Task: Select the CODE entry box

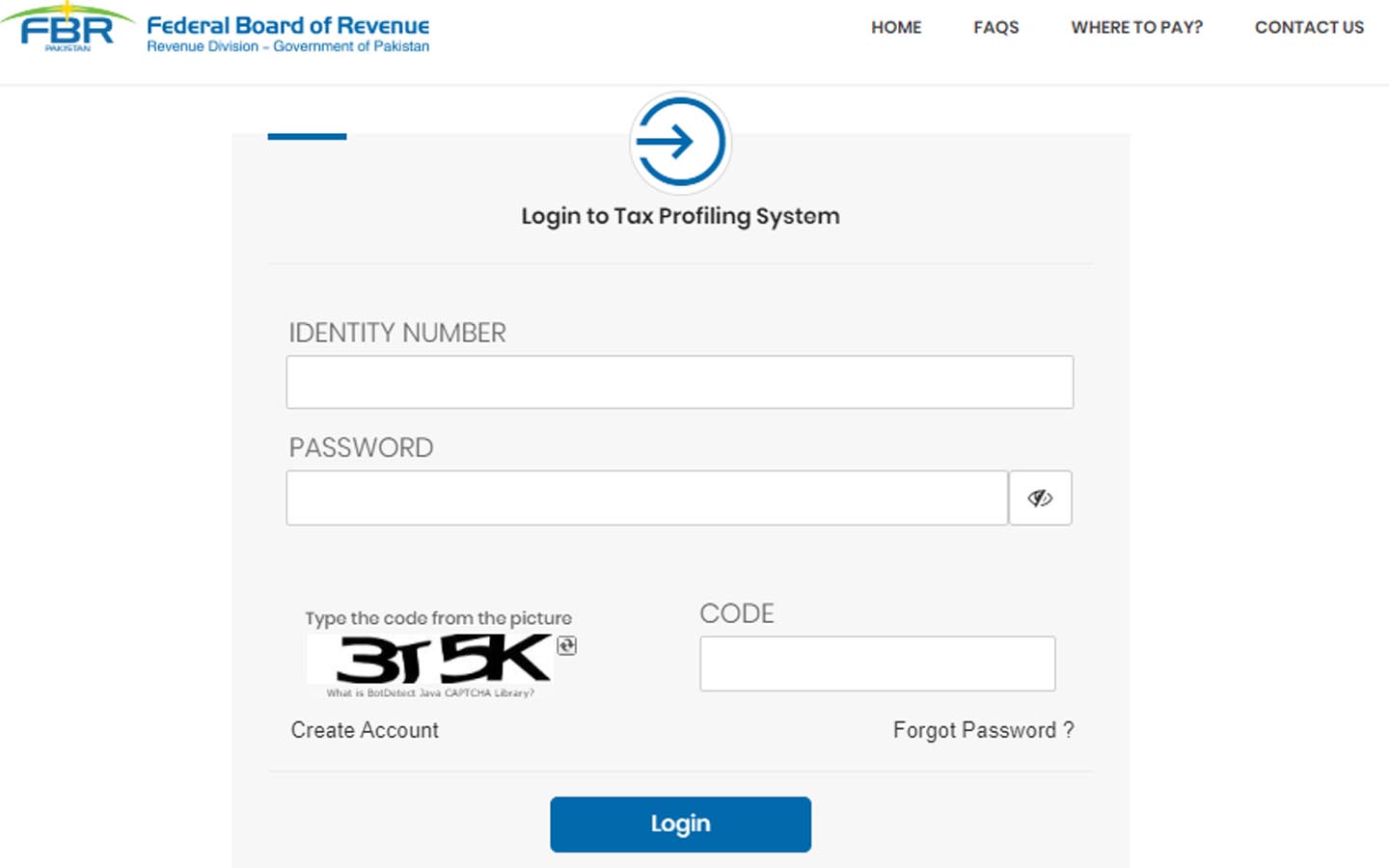Action: tap(877, 664)
